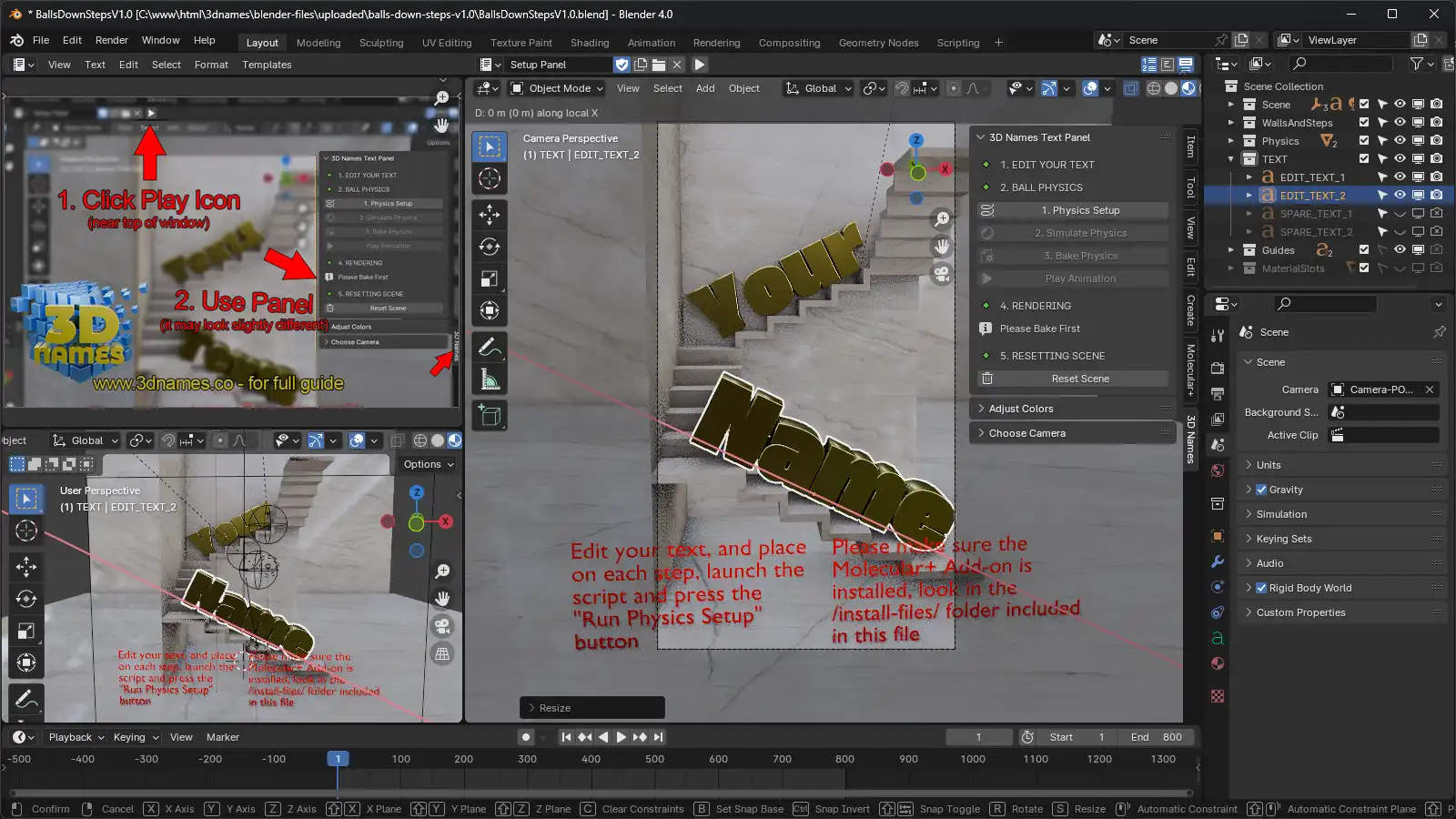
Task: Expand the Units section
Action: (x=1340, y=465)
